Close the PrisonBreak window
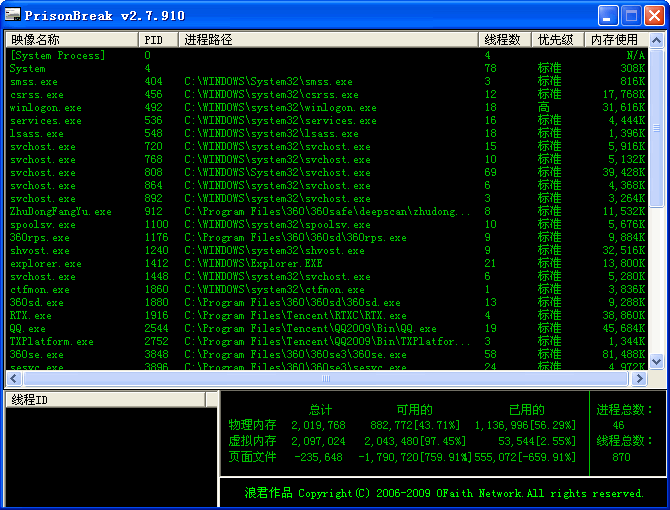 click(x=654, y=16)
